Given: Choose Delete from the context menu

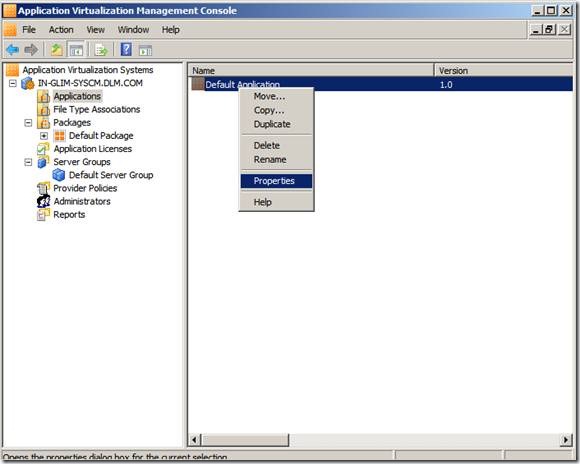Looking at the screenshot, I should point(276,146).
